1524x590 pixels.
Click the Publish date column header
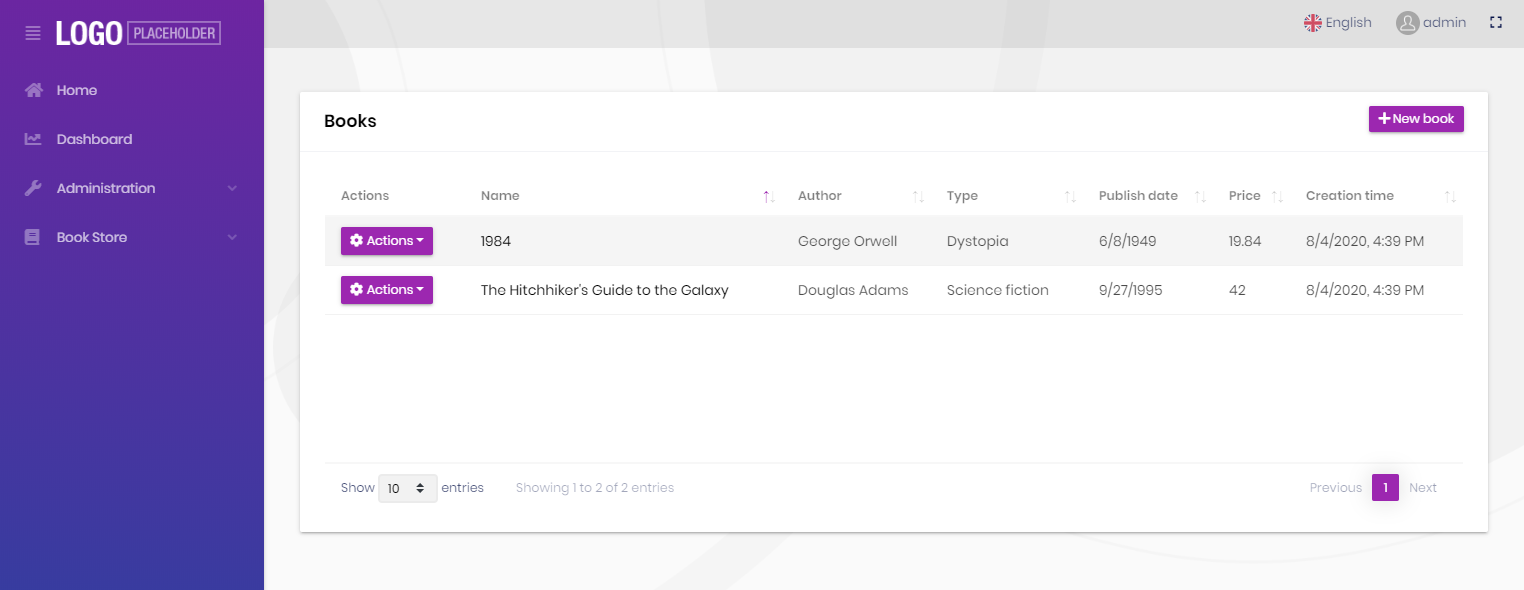pos(1138,196)
